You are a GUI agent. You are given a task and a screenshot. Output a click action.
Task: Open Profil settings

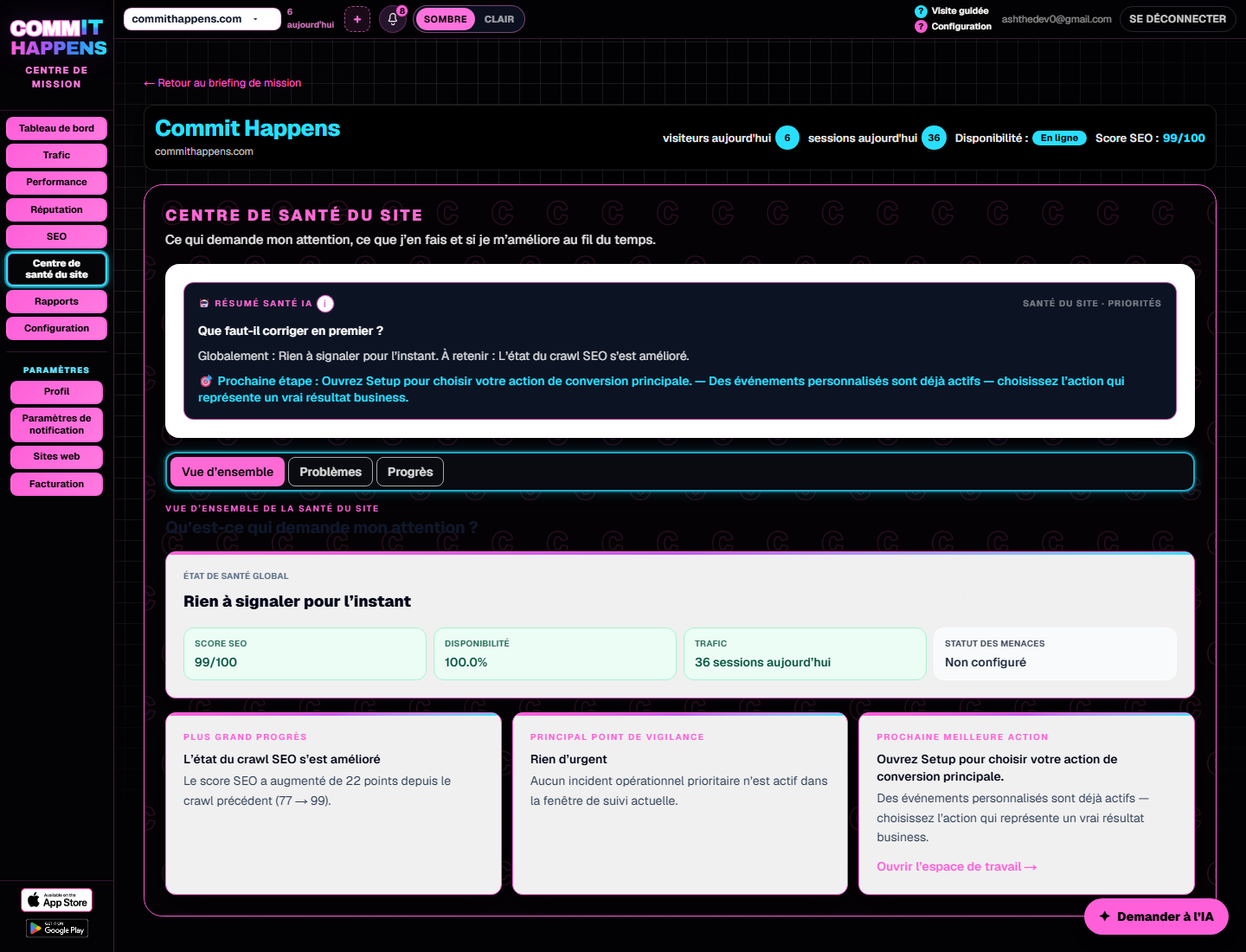point(56,391)
